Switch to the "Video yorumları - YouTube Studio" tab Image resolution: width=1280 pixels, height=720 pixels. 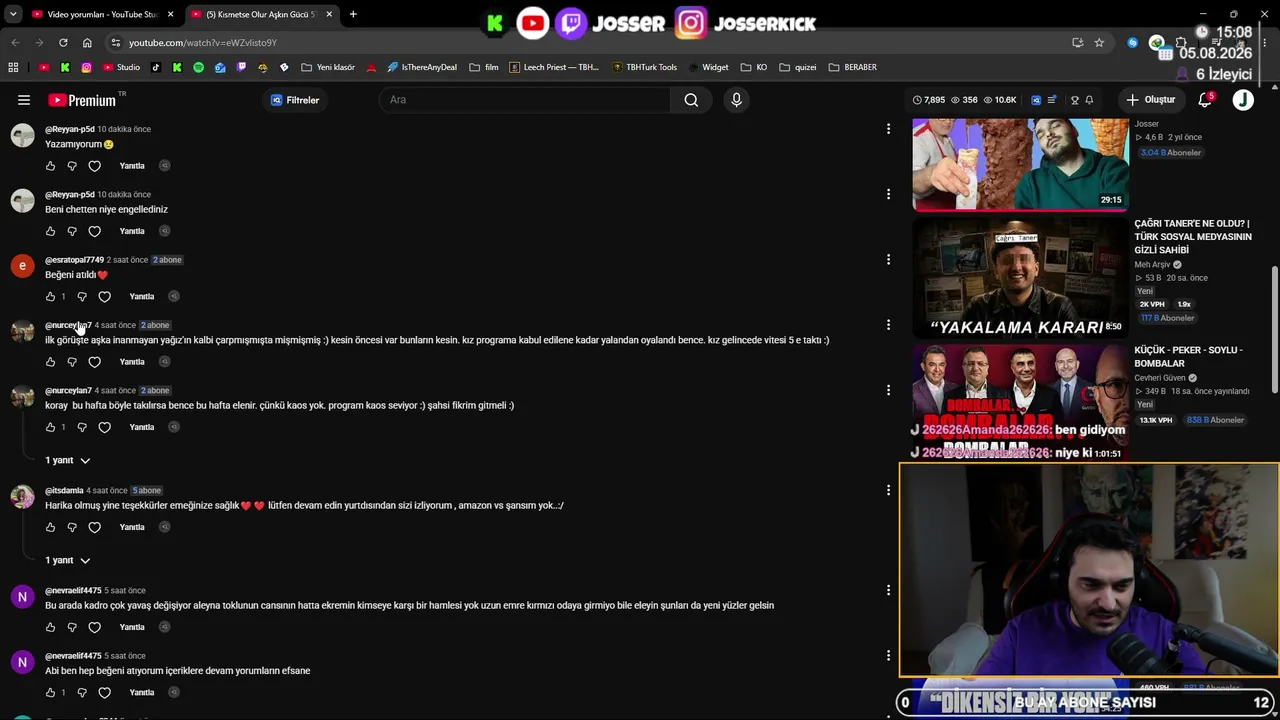coord(104,14)
